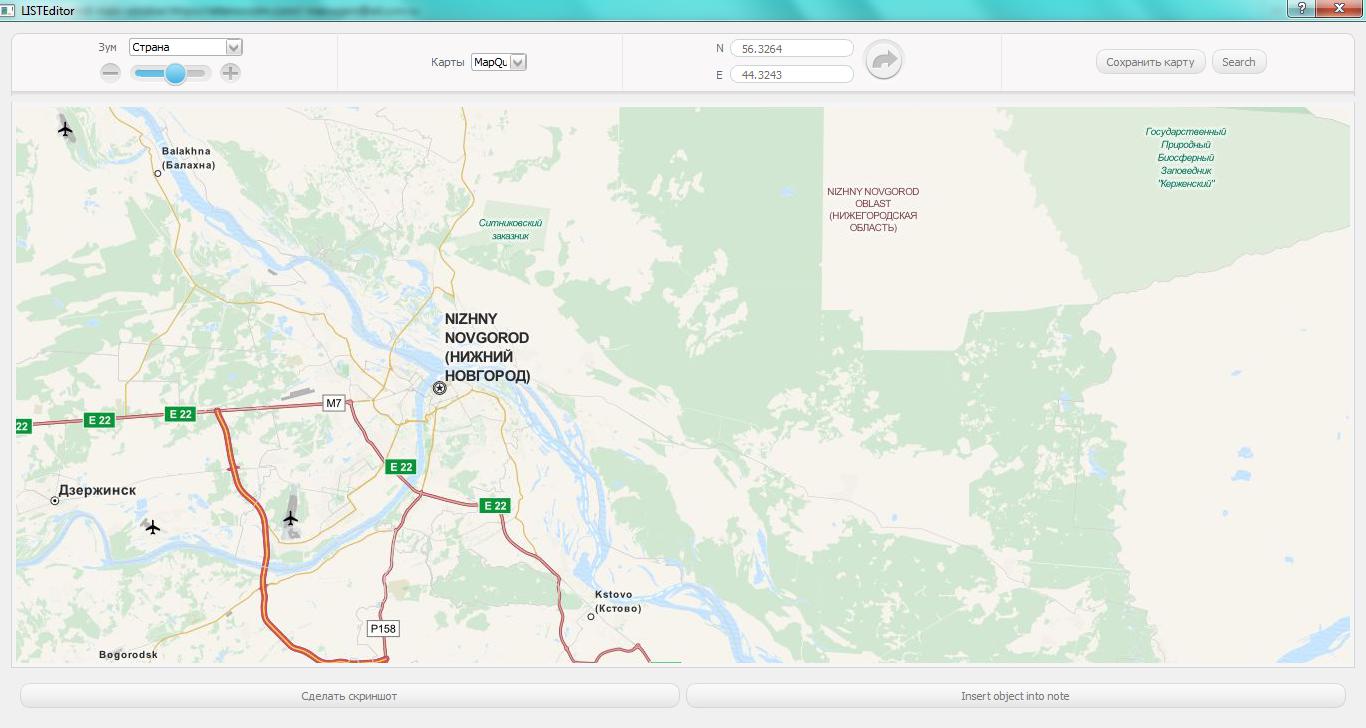Click Insert object into note button
1366x728 pixels.
1015,696
